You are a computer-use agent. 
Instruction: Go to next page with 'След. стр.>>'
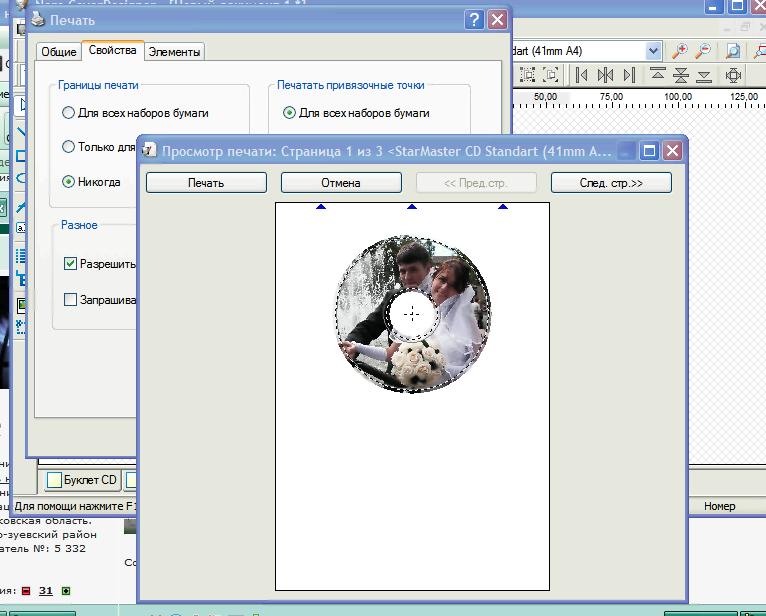click(611, 183)
